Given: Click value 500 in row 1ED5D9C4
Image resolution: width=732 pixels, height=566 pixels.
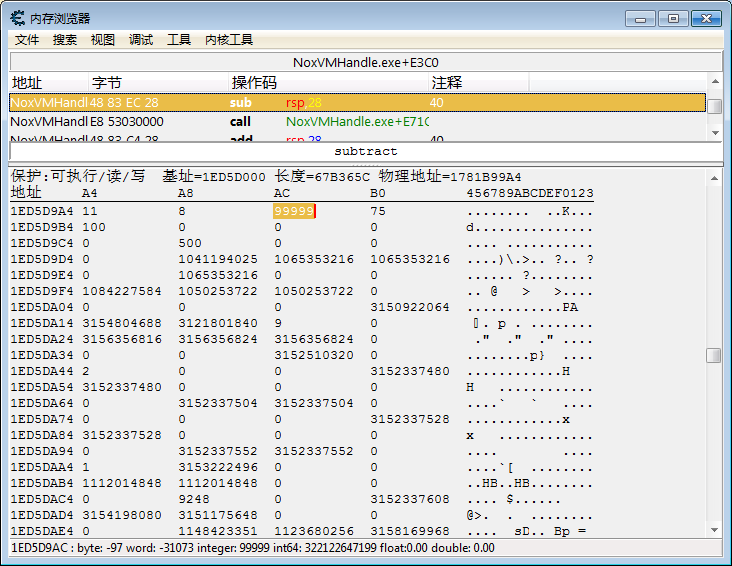Looking at the screenshot, I should (190, 243).
